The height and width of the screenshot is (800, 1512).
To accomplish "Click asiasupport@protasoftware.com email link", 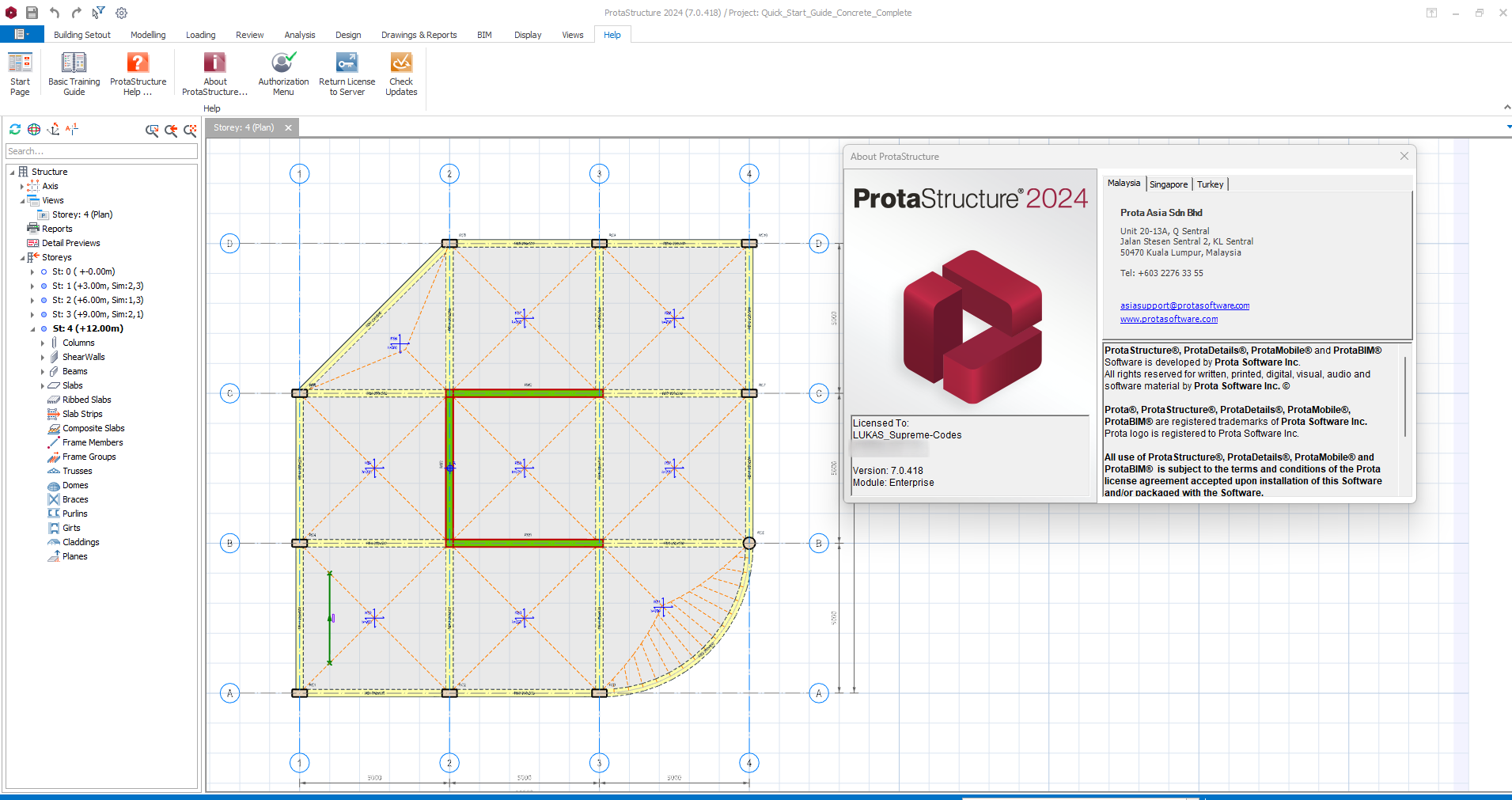I will tap(1184, 305).
